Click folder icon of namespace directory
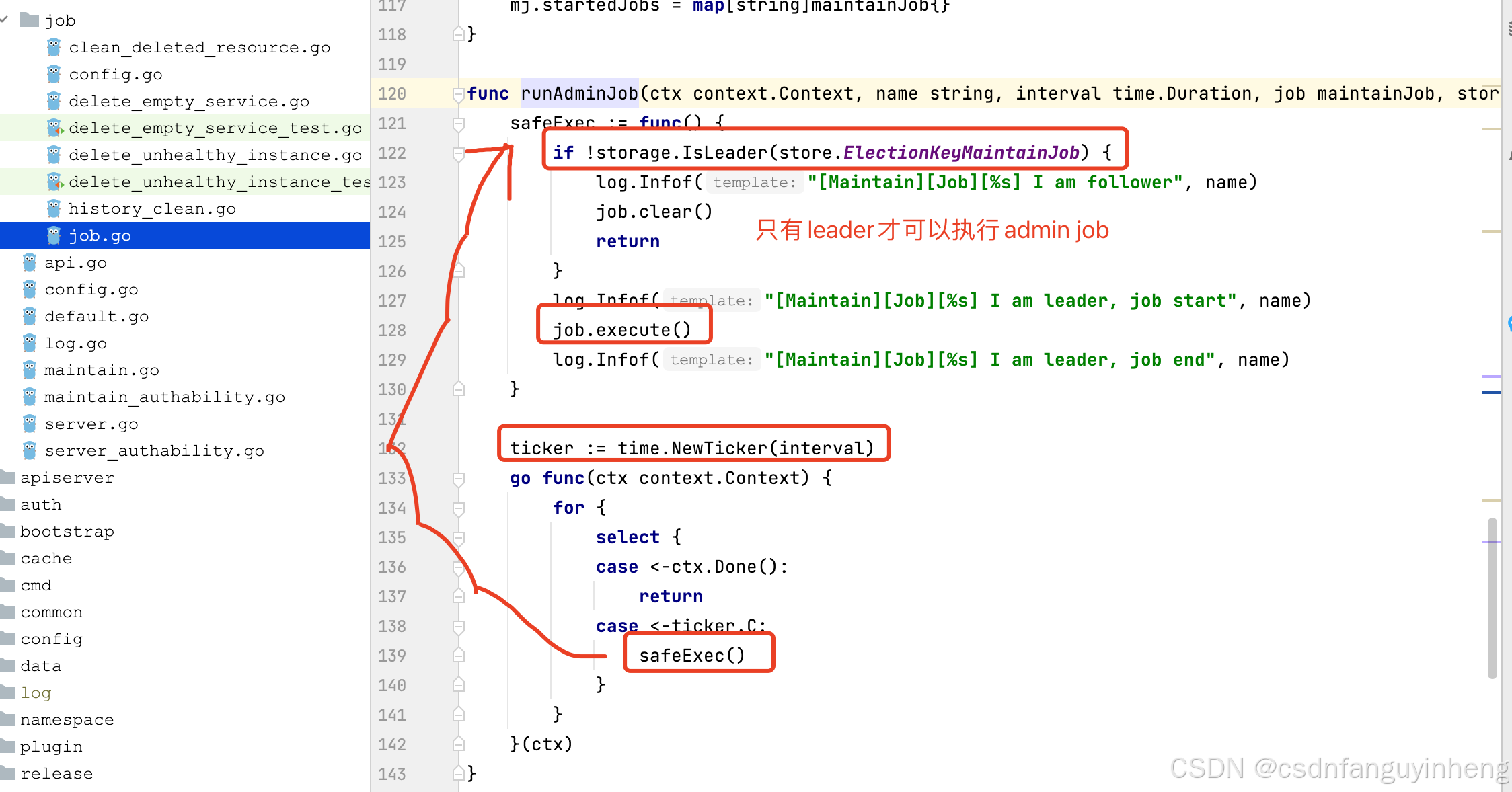 click(x=7, y=719)
